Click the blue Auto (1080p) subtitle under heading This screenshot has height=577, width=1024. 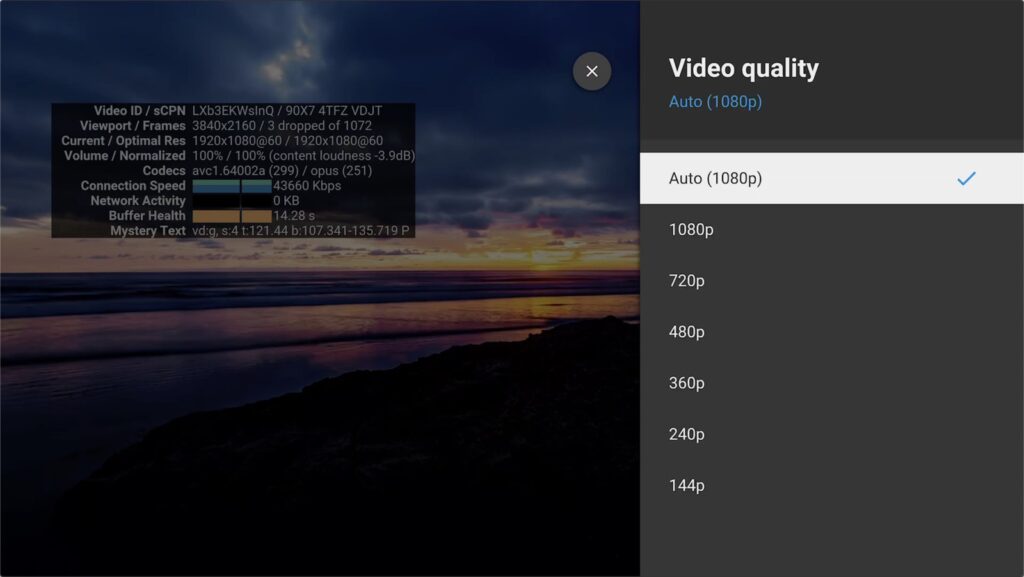pos(715,102)
